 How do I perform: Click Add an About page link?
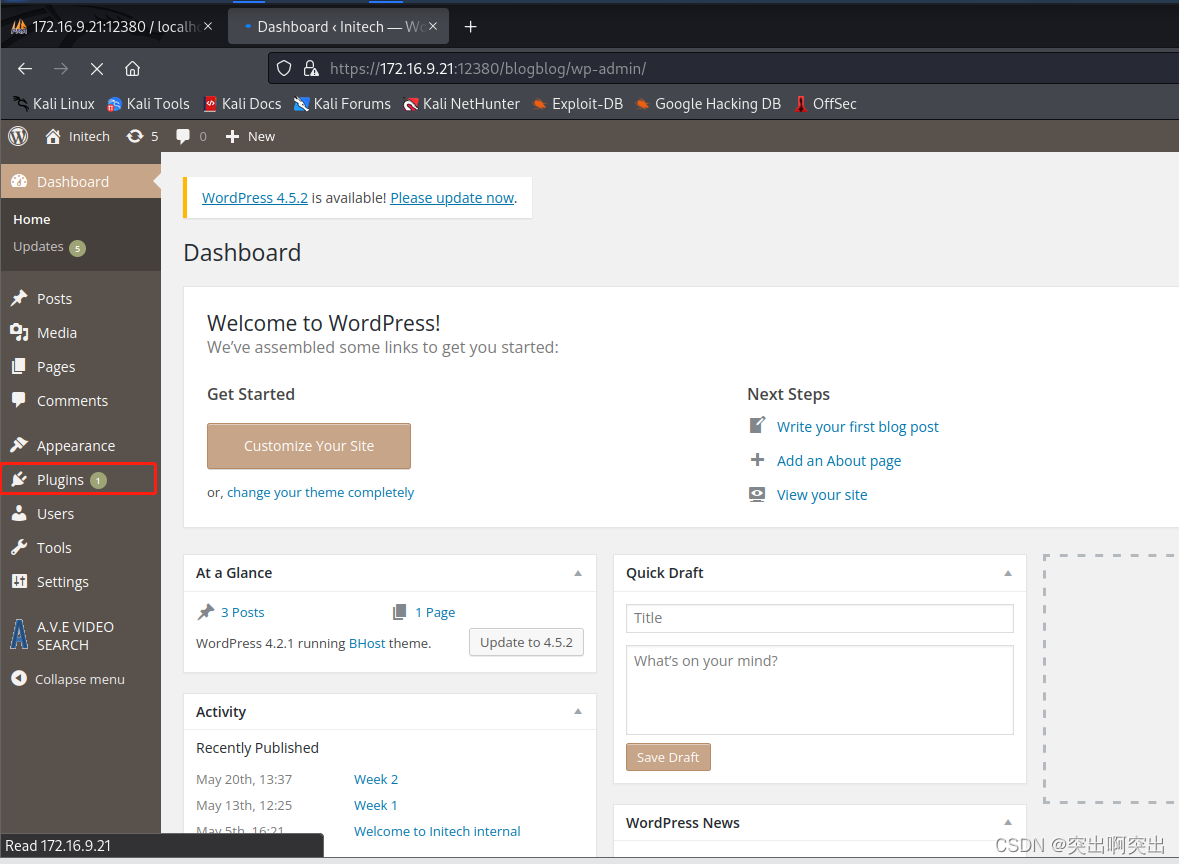[x=838, y=461]
